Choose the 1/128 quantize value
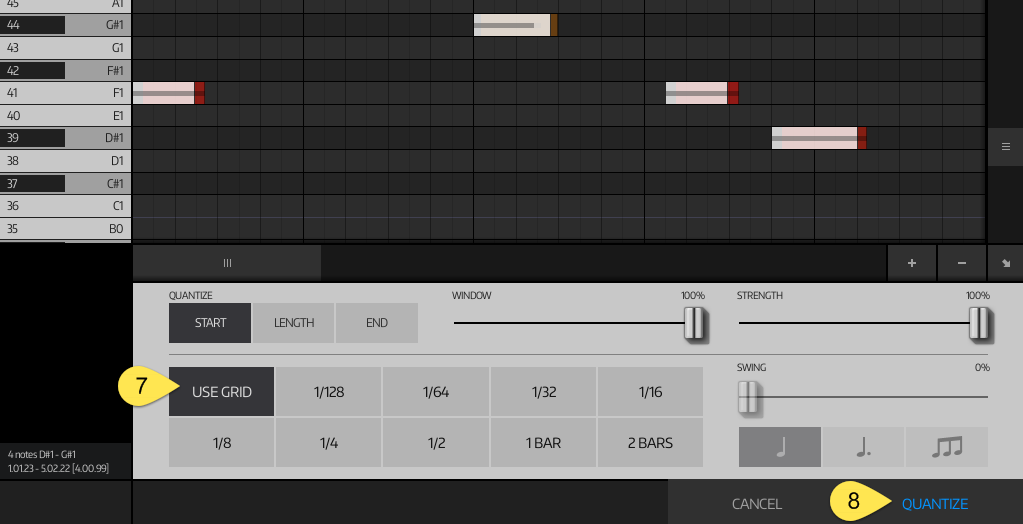The height and width of the screenshot is (524, 1023). 329,392
